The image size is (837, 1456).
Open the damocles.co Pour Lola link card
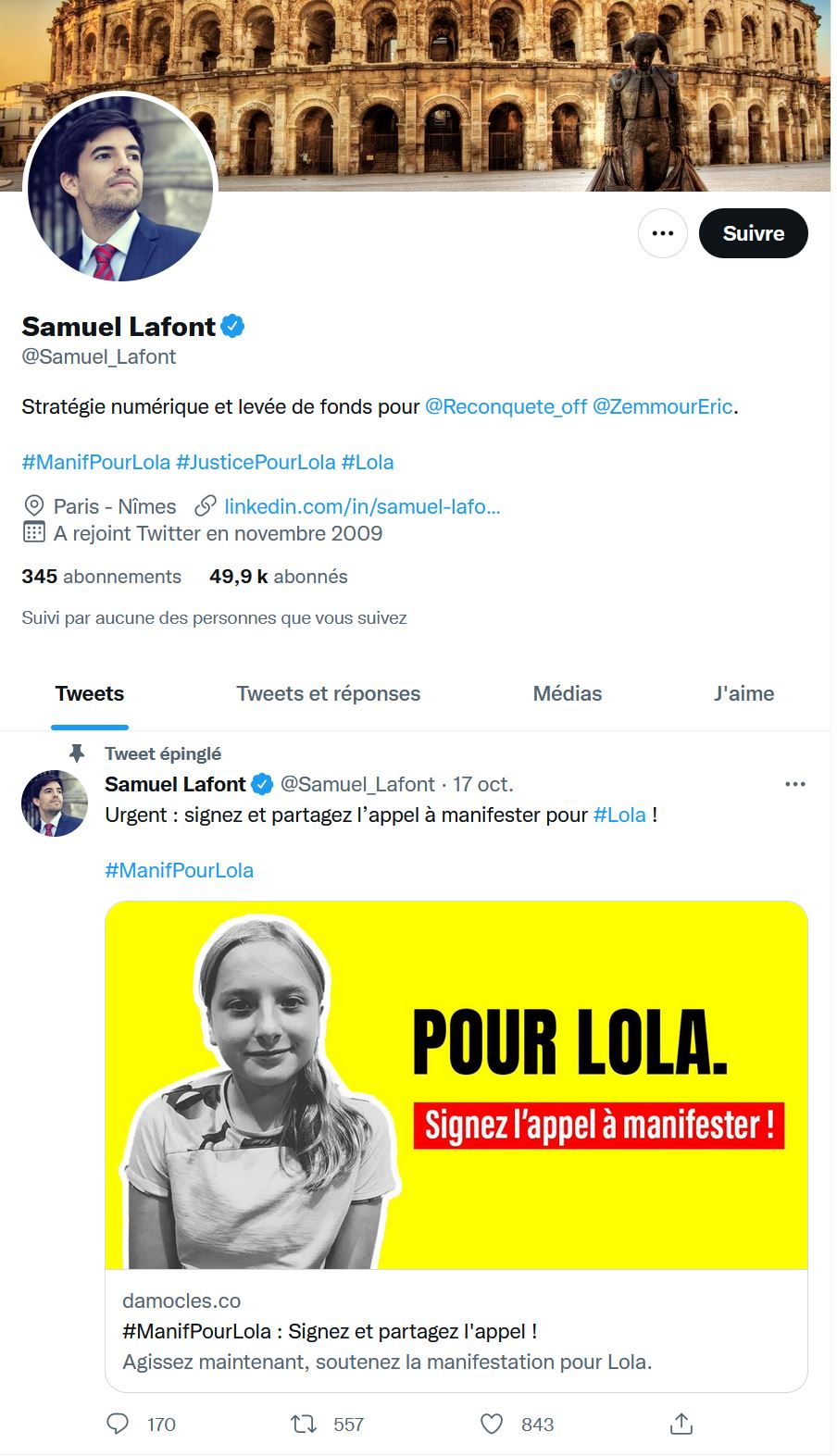click(x=456, y=1146)
